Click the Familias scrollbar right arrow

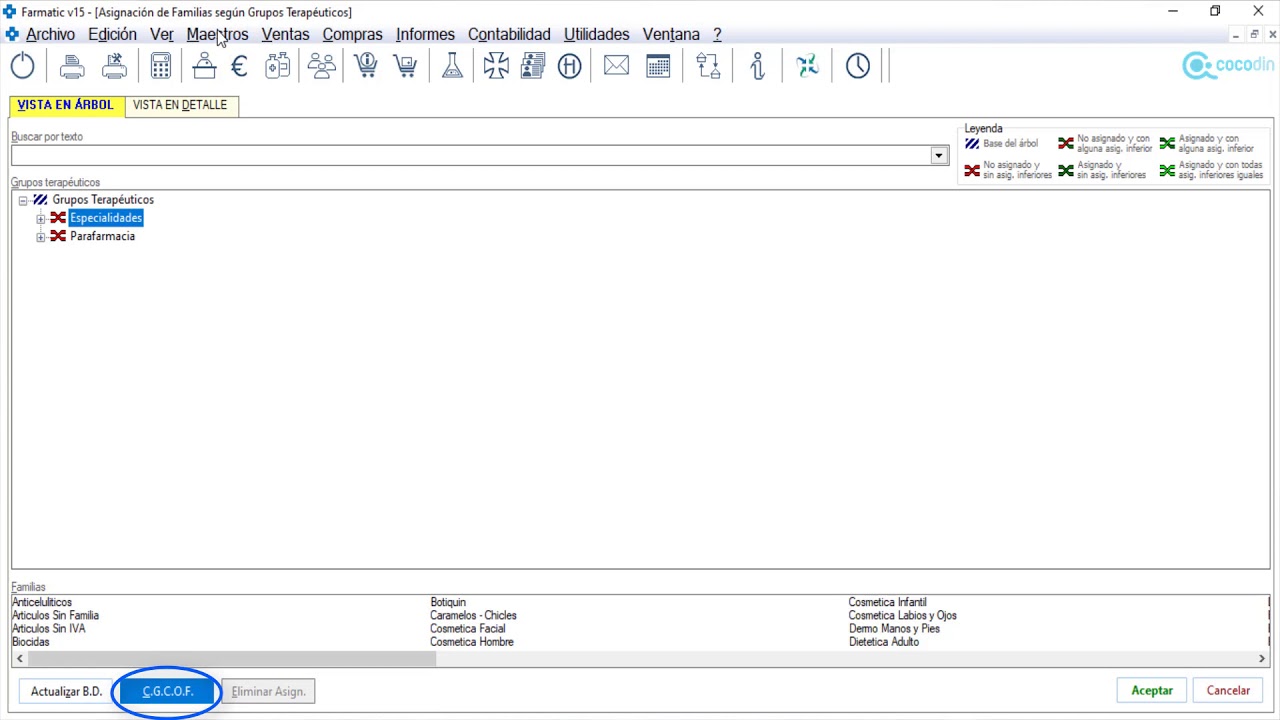(1262, 658)
